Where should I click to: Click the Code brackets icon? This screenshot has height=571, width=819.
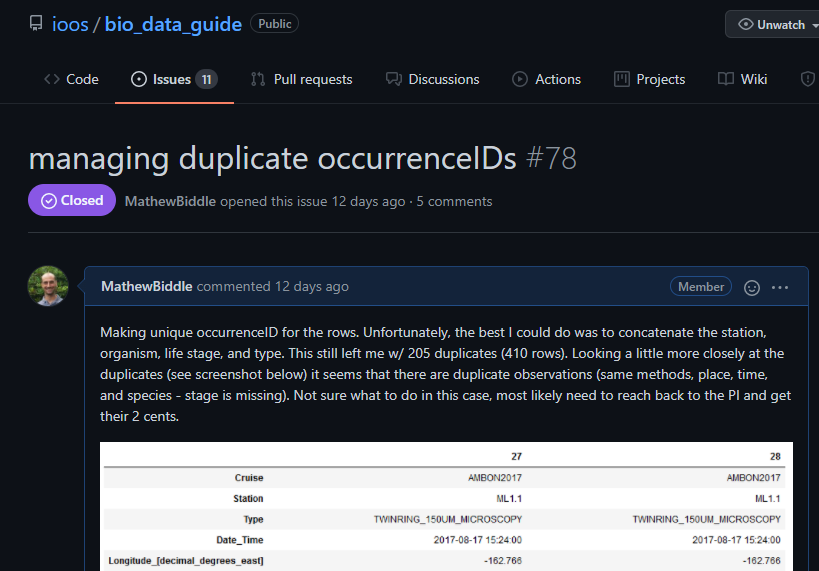tap(52, 79)
